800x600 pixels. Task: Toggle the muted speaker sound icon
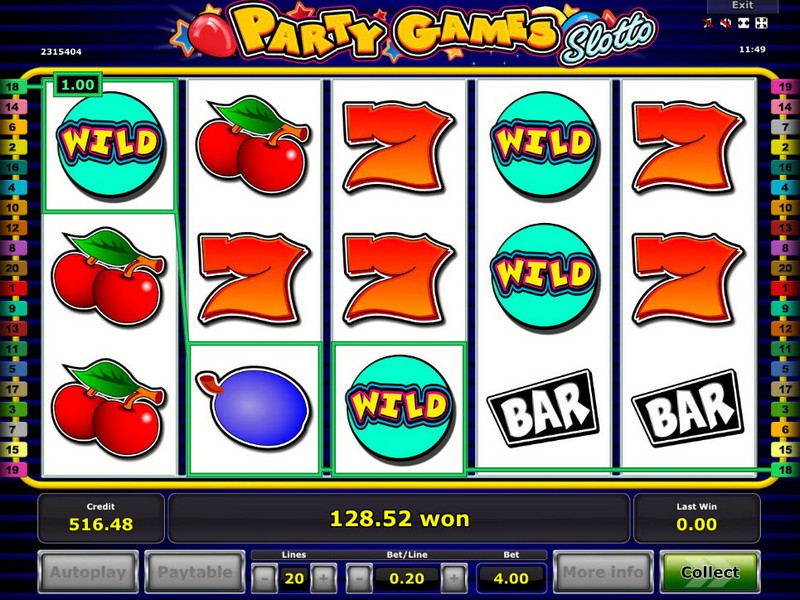coord(726,23)
